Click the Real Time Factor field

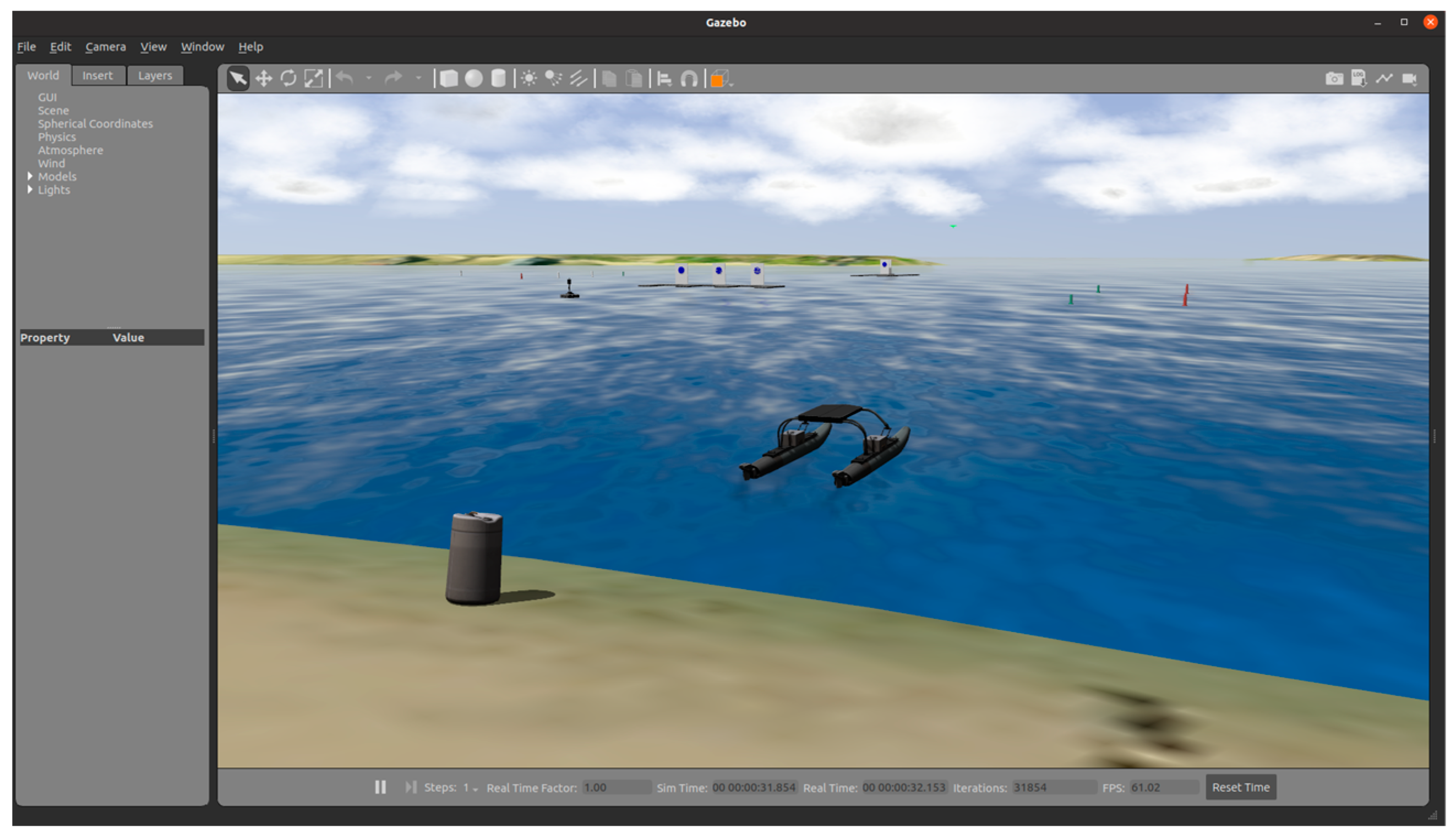(615, 788)
